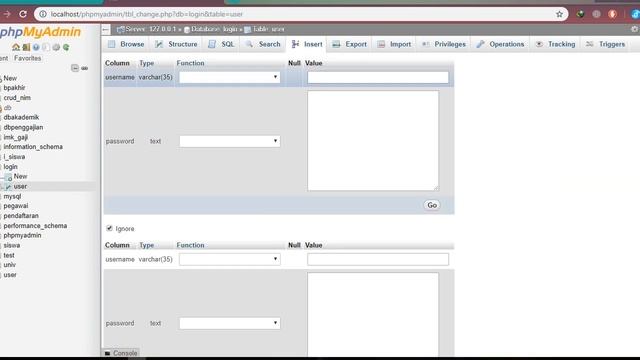
Task: Focus second password text area
Action: (x=373, y=314)
